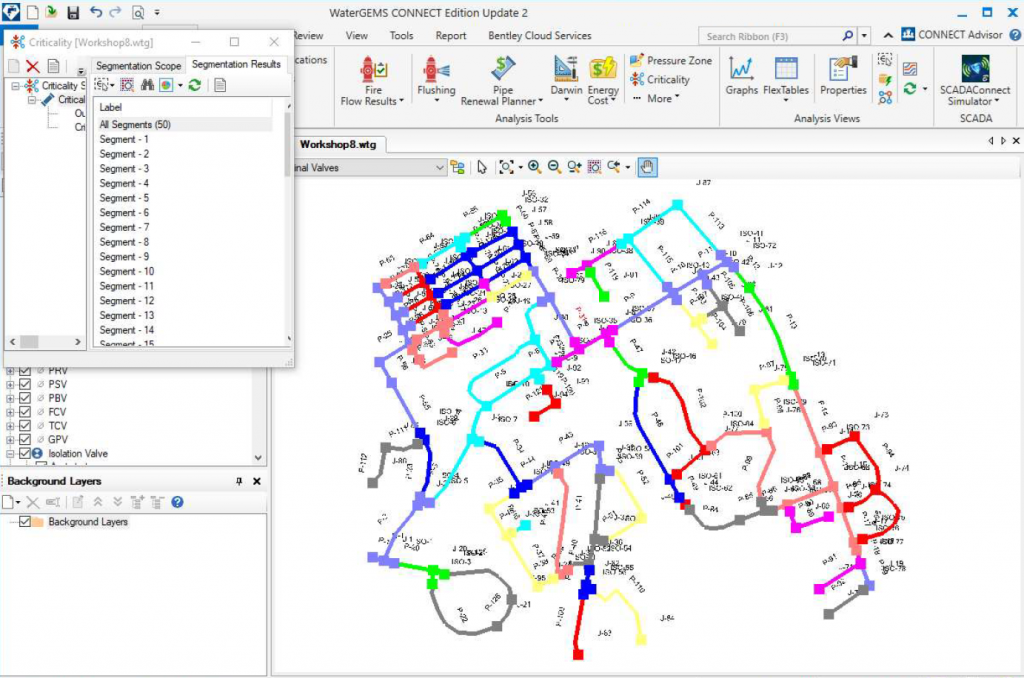
Task: Open the More dropdown in Analysis Tools
Action: [659, 99]
